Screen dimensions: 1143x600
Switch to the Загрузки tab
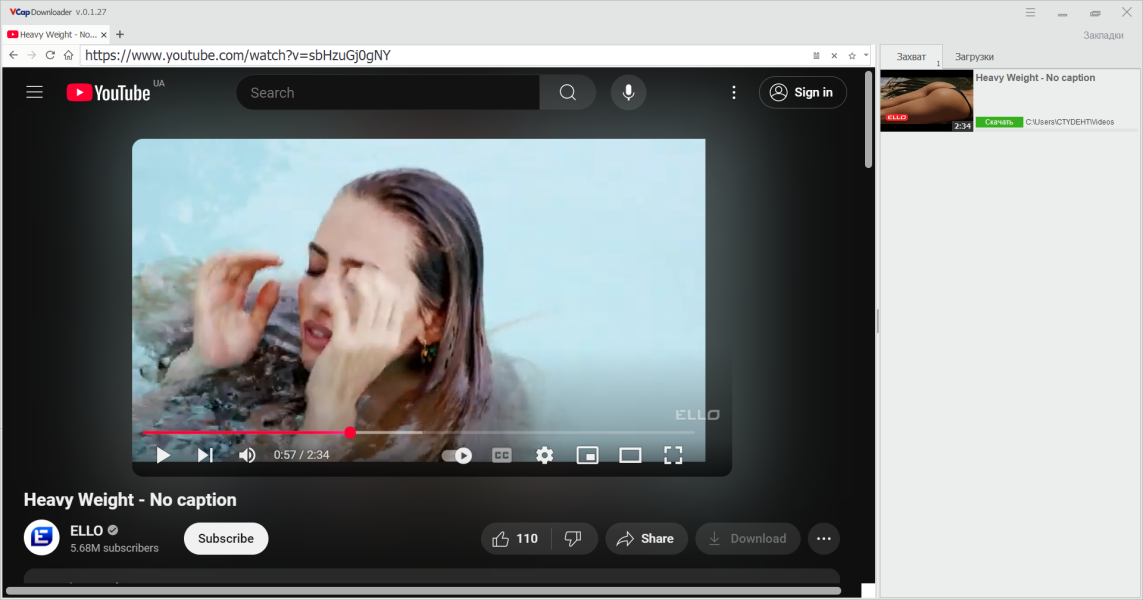pyautogui.click(x=974, y=57)
